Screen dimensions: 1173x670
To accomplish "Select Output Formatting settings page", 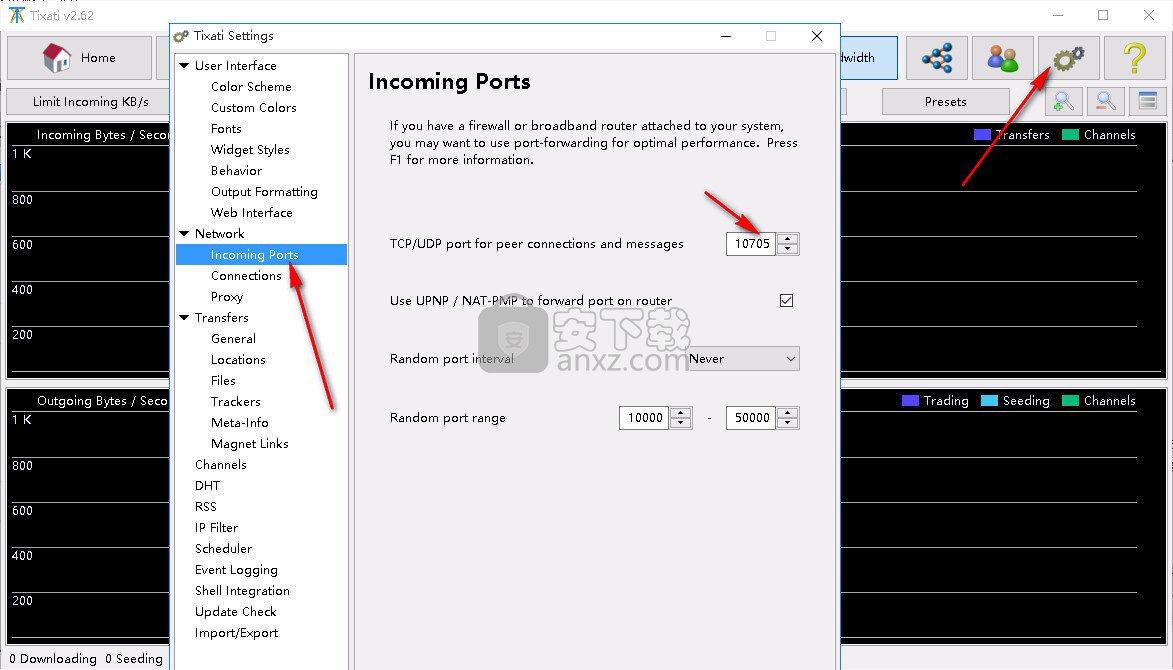I will 264,191.
